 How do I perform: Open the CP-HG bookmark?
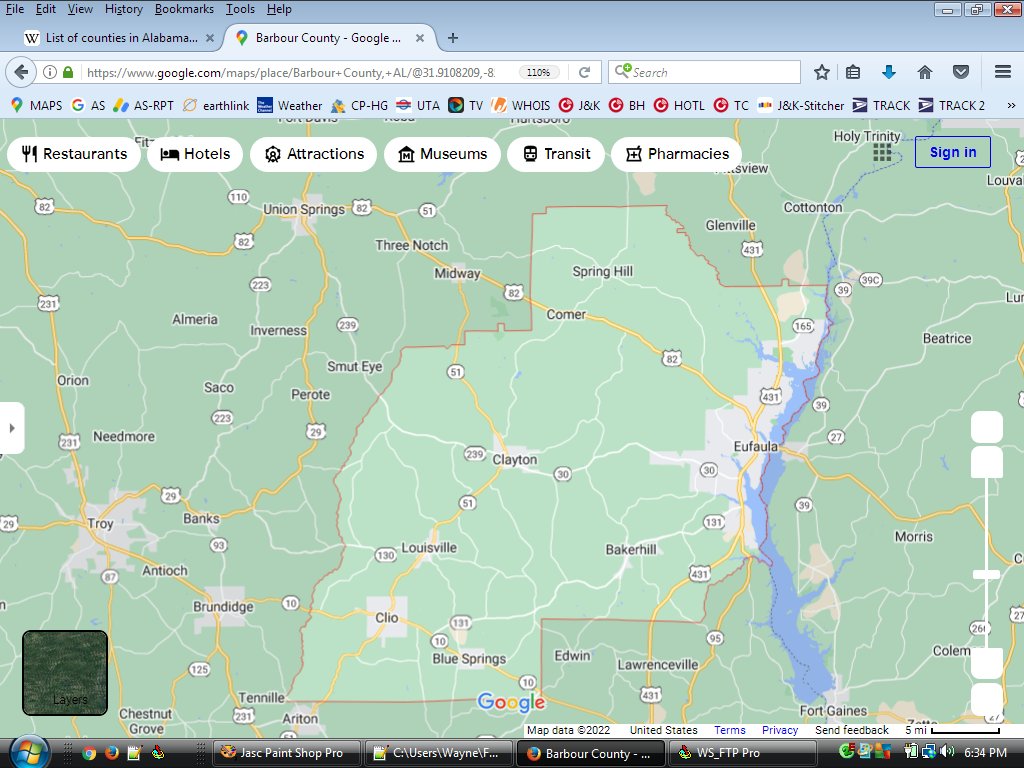359,105
